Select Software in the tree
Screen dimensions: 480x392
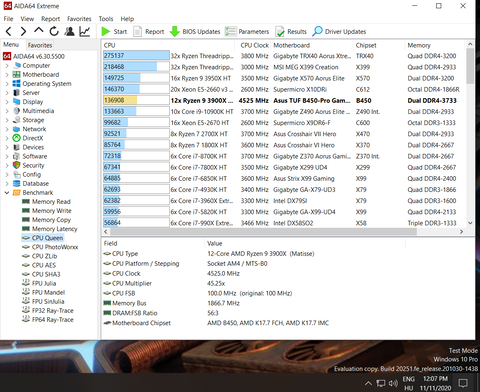[x=30, y=156]
